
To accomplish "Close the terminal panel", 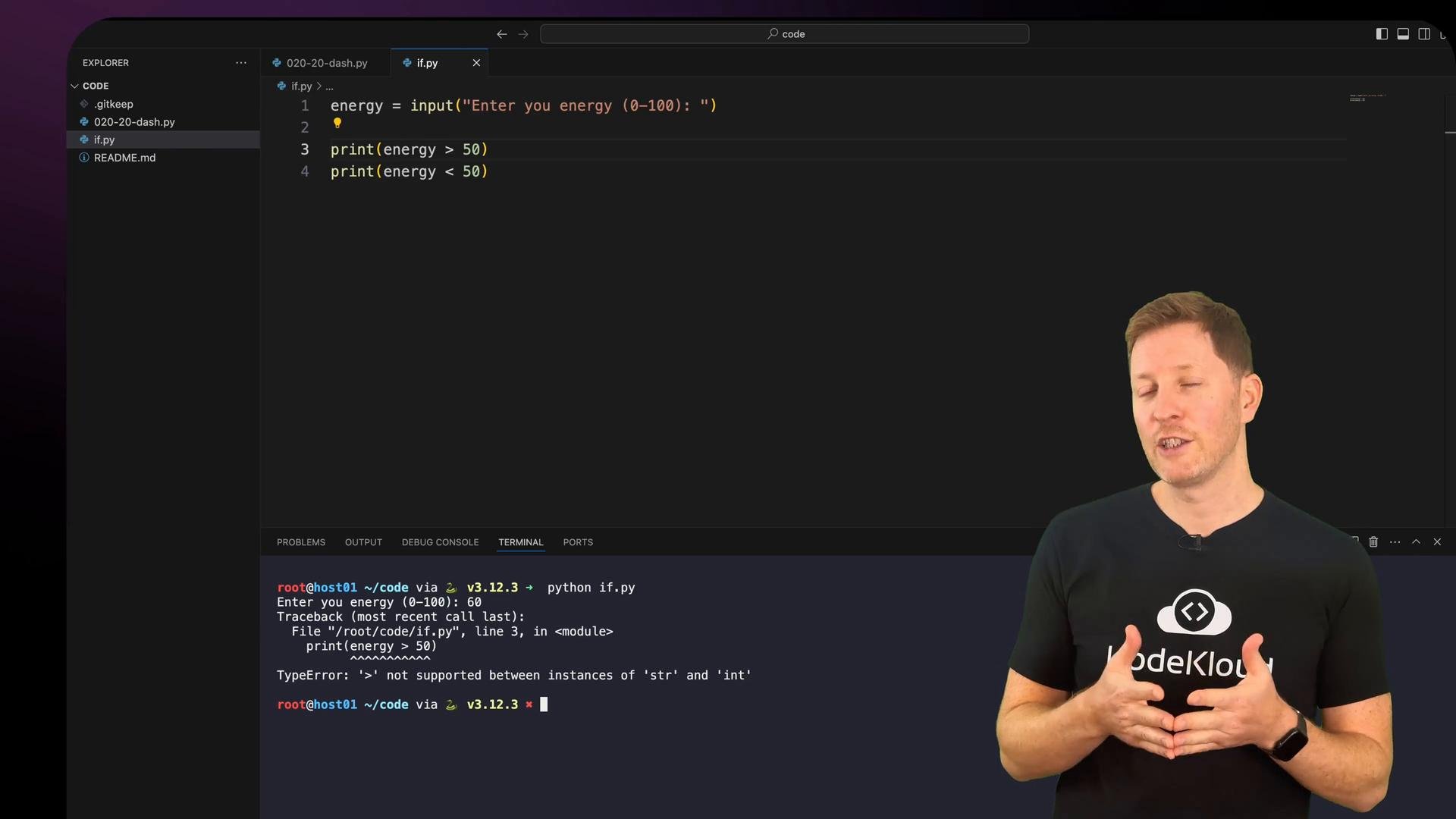I will pyautogui.click(x=1437, y=541).
